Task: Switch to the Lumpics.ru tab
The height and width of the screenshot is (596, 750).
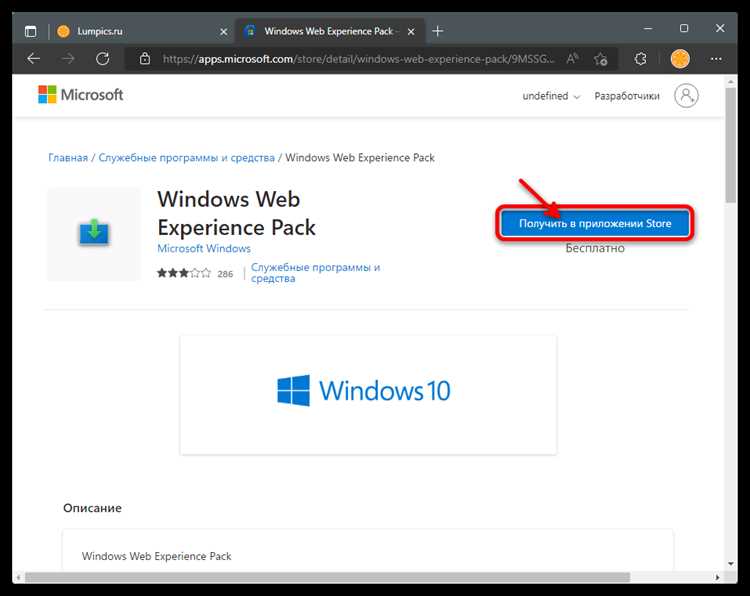Action: [x=143, y=32]
